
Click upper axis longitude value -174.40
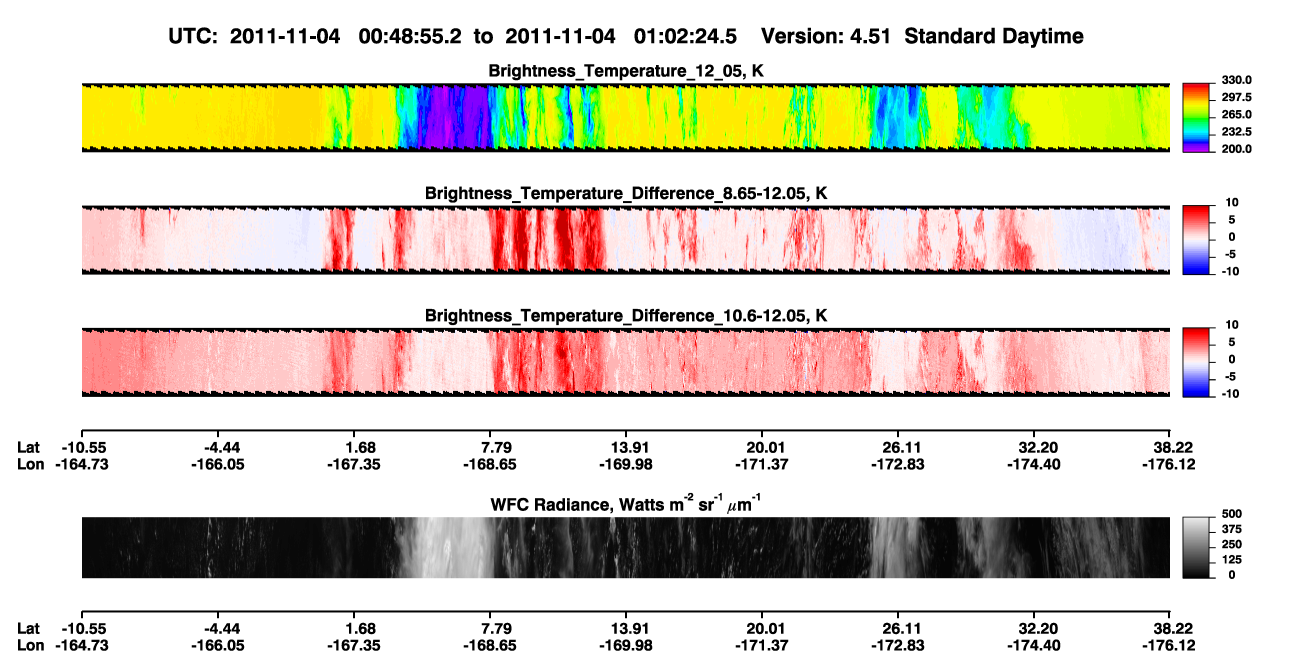pyautogui.click(x=1036, y=464)
